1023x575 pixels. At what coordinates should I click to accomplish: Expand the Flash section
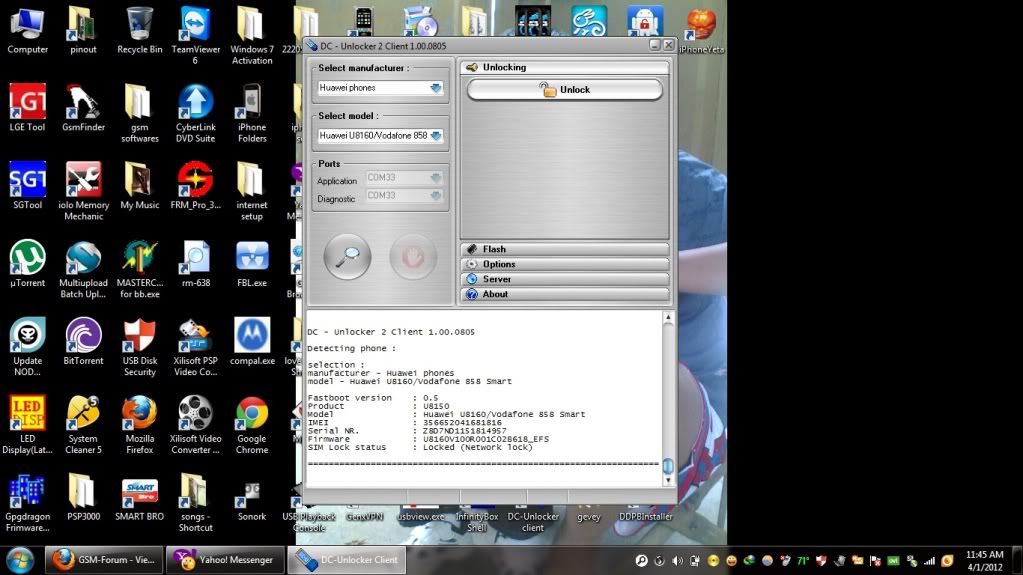click(x=565, y=249)
